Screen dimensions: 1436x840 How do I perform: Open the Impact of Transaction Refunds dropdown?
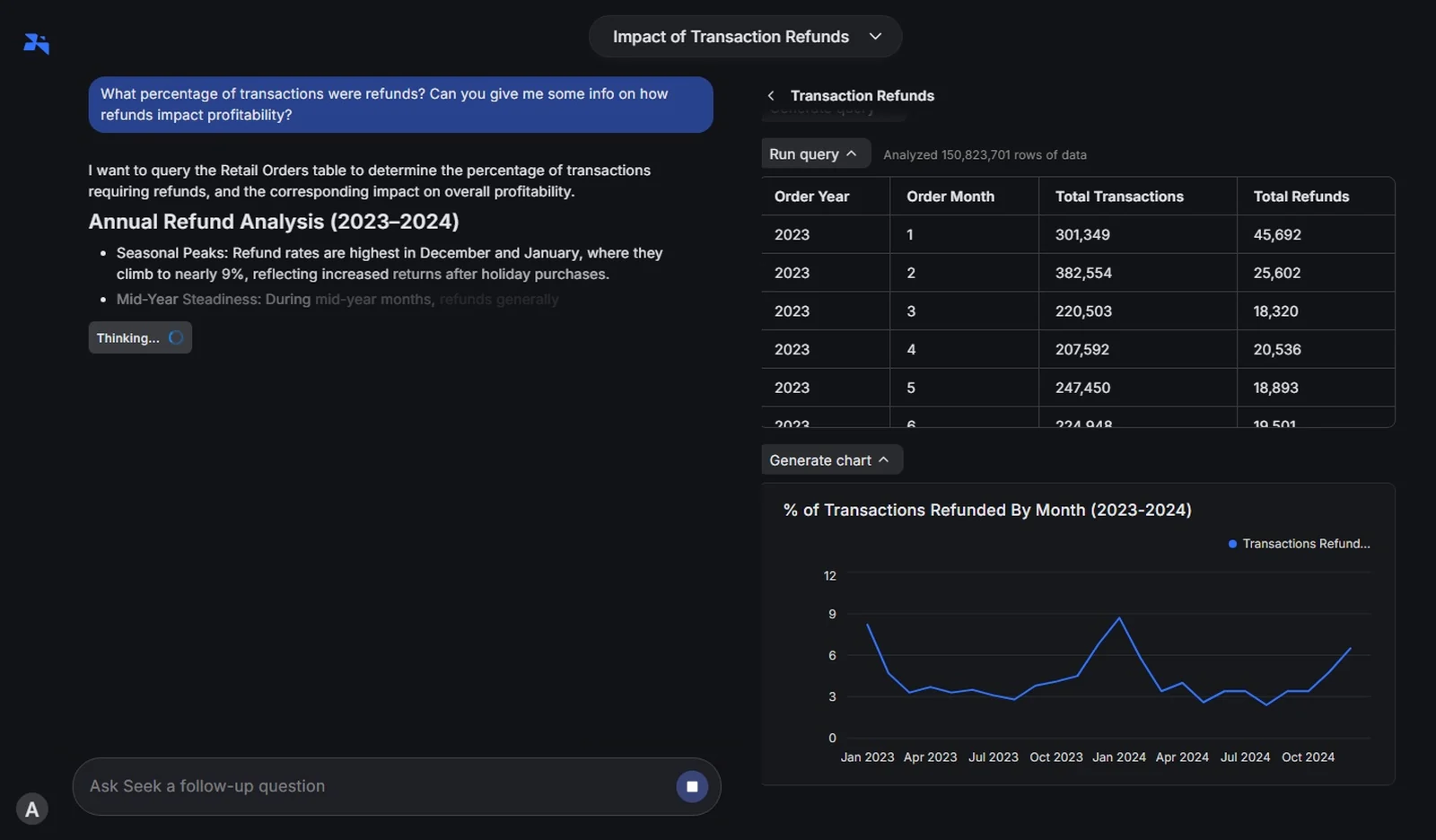tap(745, 37)
